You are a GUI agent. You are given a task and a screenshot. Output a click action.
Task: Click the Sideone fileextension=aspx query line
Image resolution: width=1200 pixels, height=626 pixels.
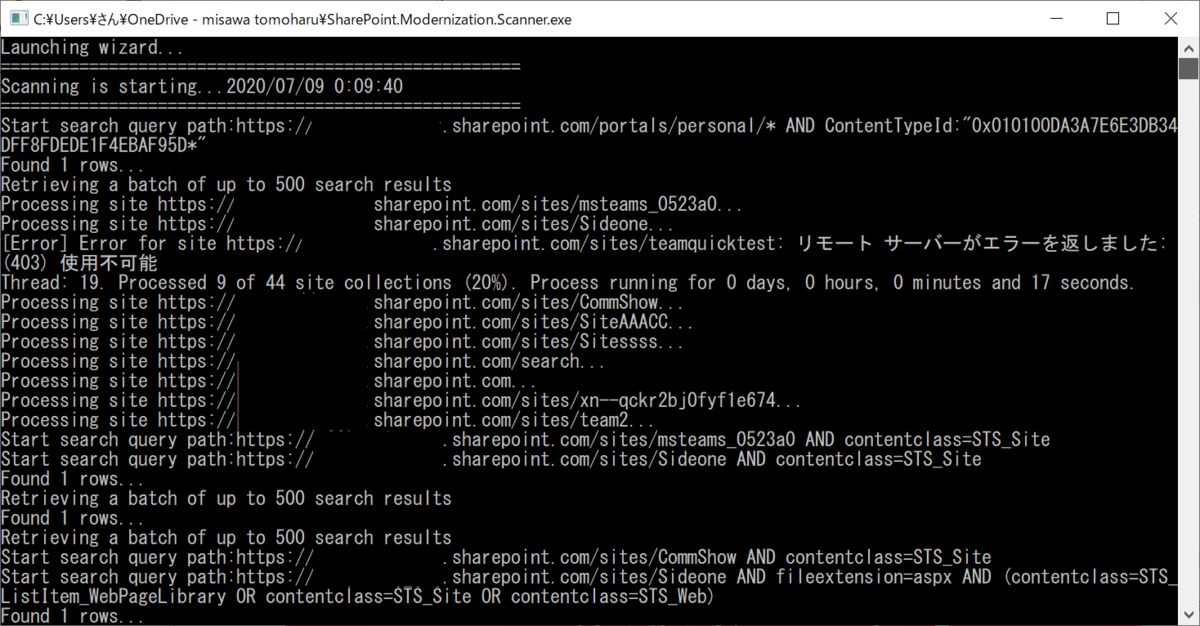pos(590,577)
